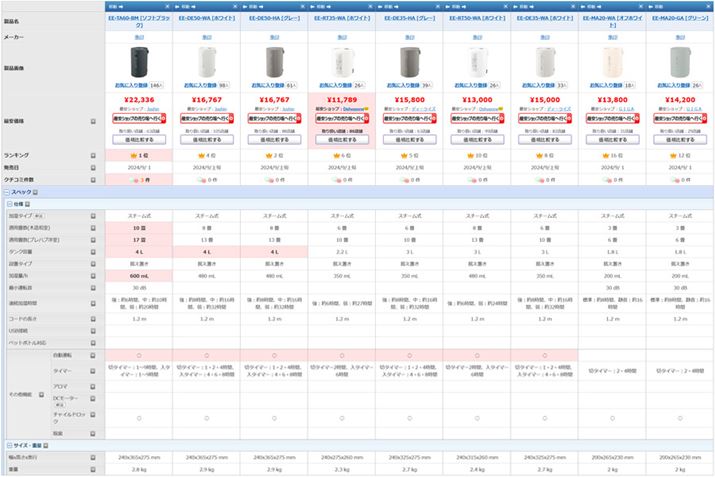Toggle the highlight icon on ランキング row
The image size is (715, 477).
pyautogui.click(x=93, y=155)
